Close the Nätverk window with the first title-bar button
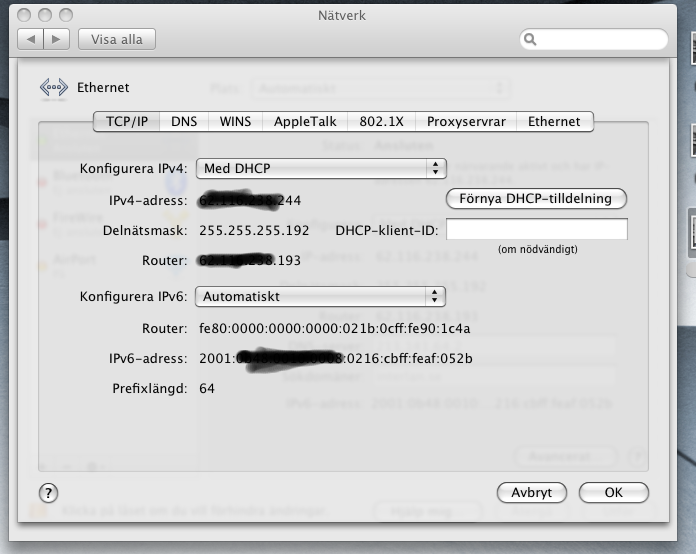Image resolution: width=696 pixels, height=554 pixels. point(24,15)
